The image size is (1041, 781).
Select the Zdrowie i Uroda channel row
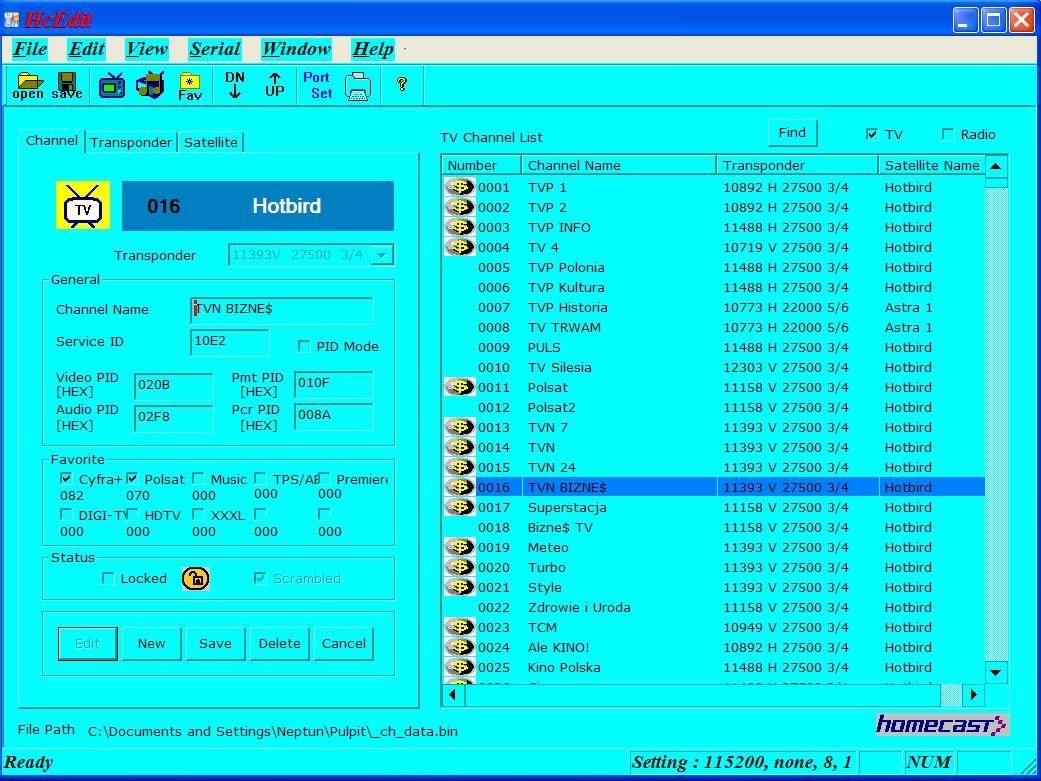click(714, 607)
